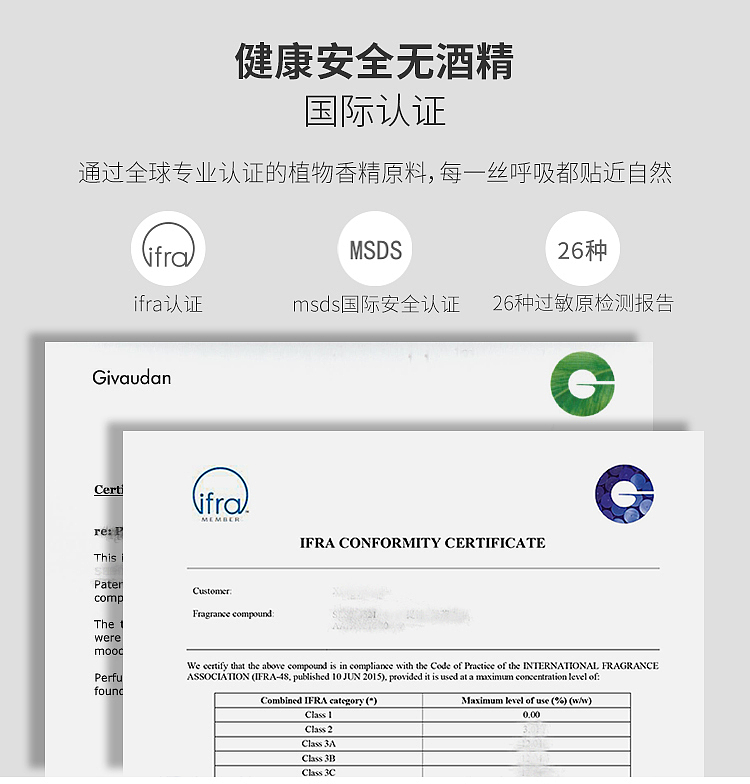Click the 26种 circular badge
The width and height of the screenshot is (750, 784).
pos(582,248)
